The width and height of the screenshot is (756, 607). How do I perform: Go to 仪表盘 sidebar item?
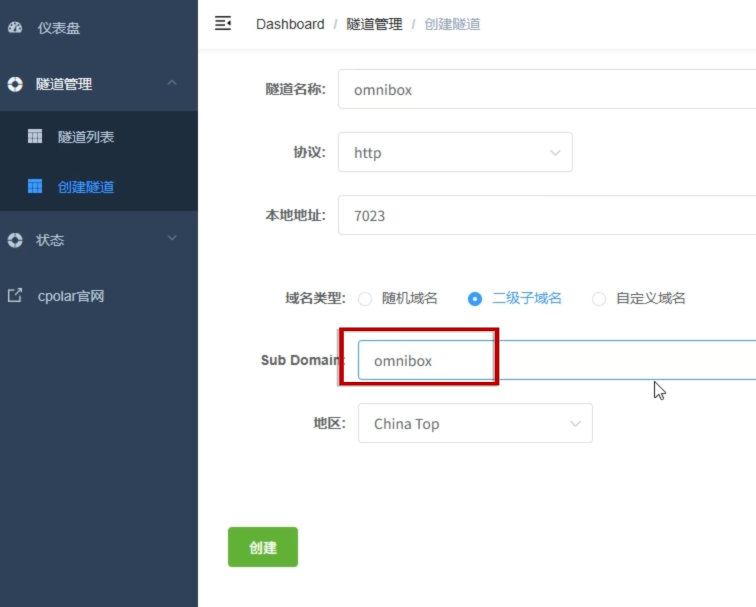(x=59, y=28)
